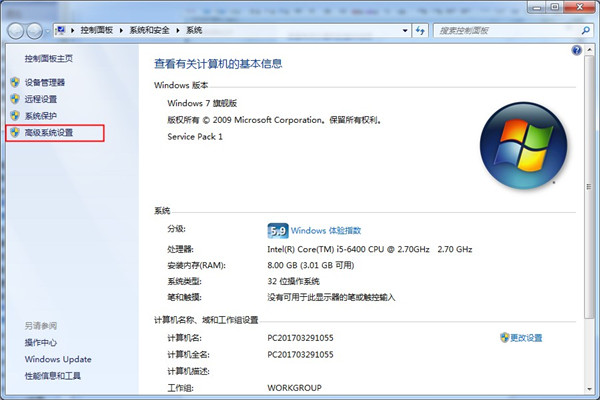Click the refresh button next to address bar
Screen dimensions: 600x400
tap(420, 31)
